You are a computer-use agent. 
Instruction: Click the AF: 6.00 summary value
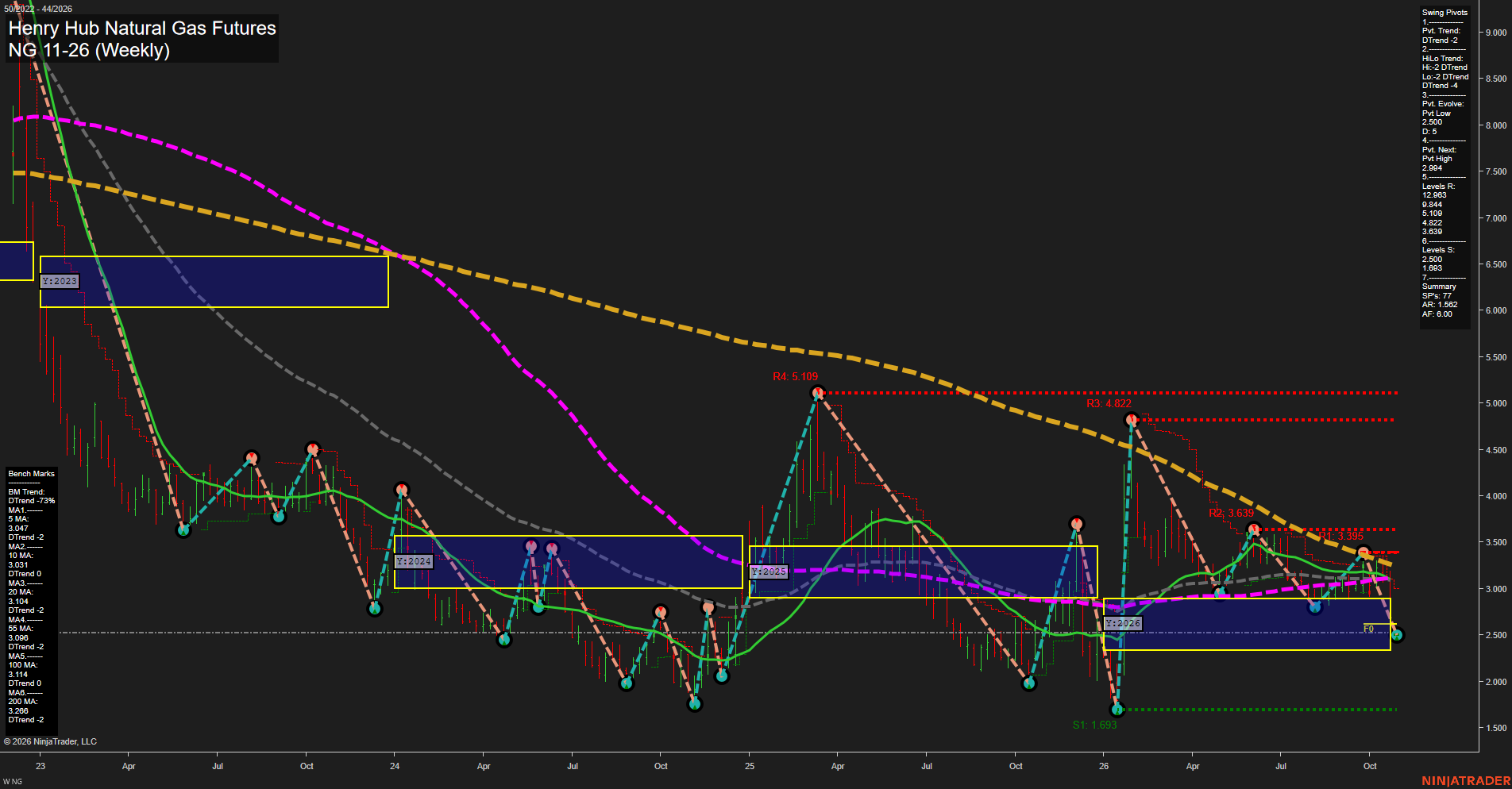coord(1437,314)
